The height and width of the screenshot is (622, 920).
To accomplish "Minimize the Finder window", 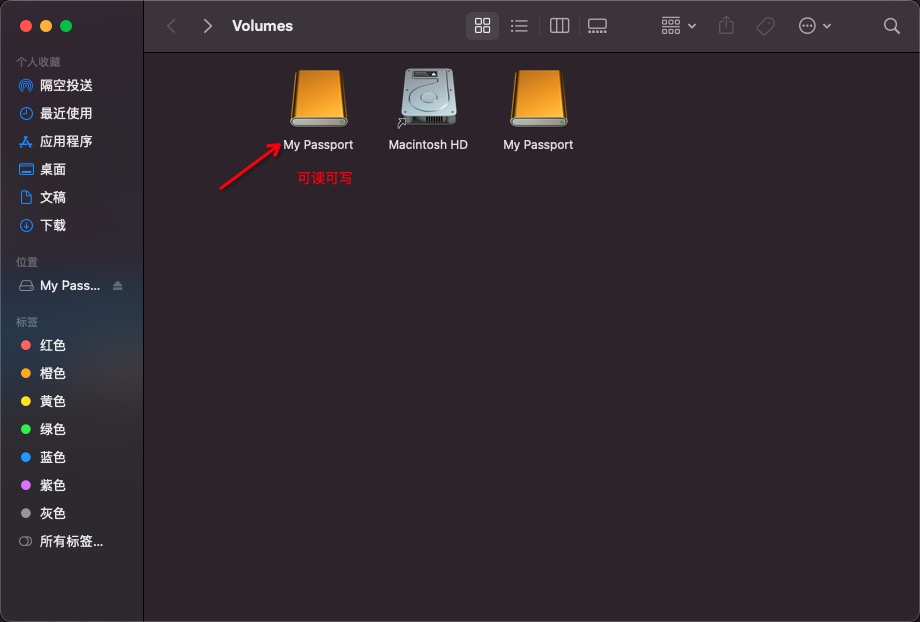I will point(46,26).
